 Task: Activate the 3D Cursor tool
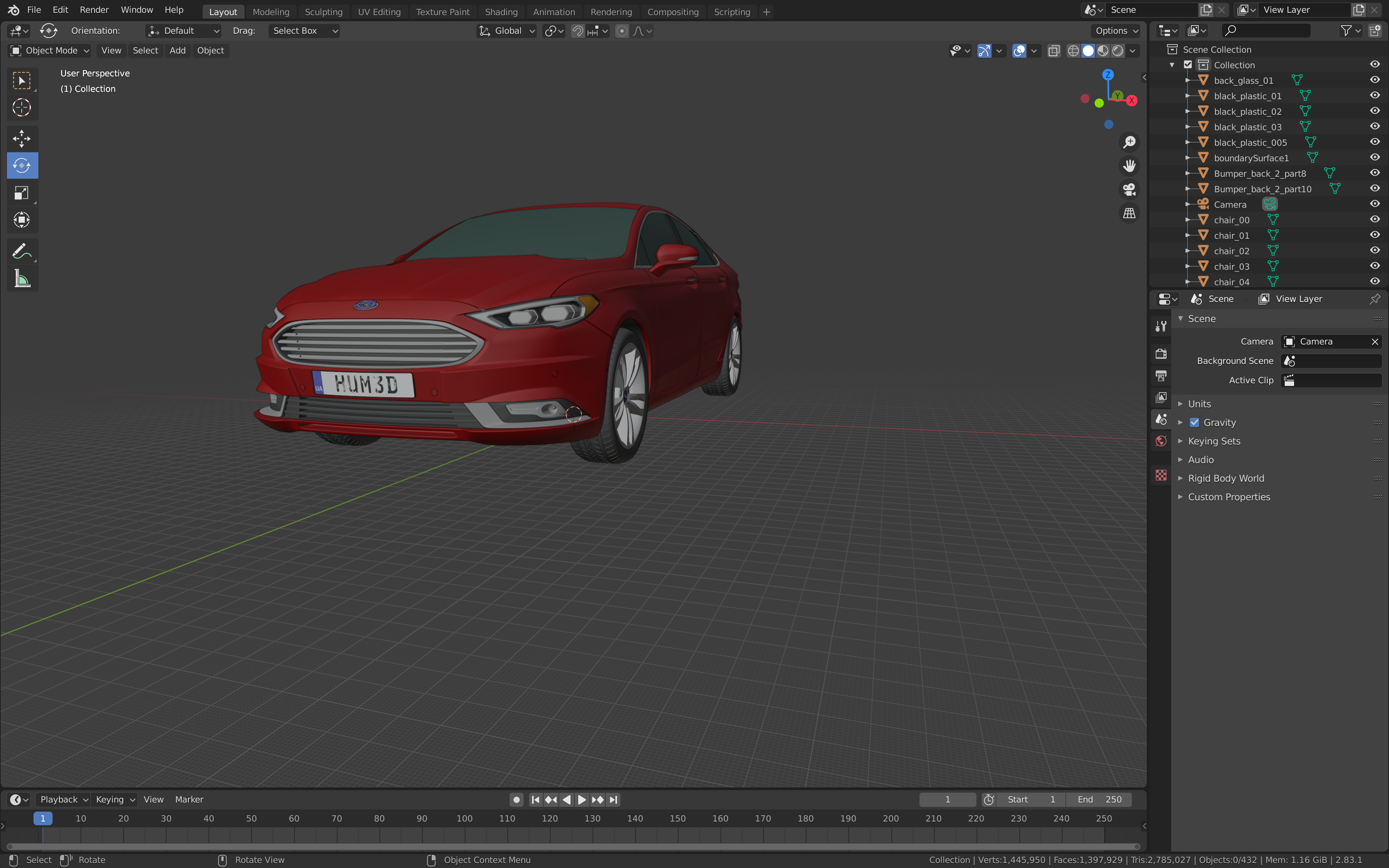click(22, 107)
